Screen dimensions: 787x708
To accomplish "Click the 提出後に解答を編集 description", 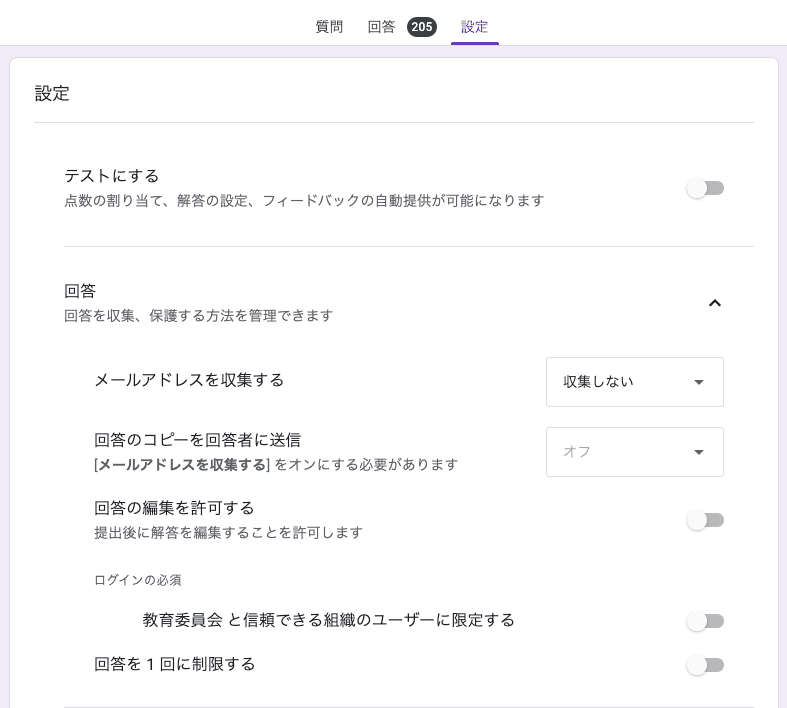I will pos(228,532).
